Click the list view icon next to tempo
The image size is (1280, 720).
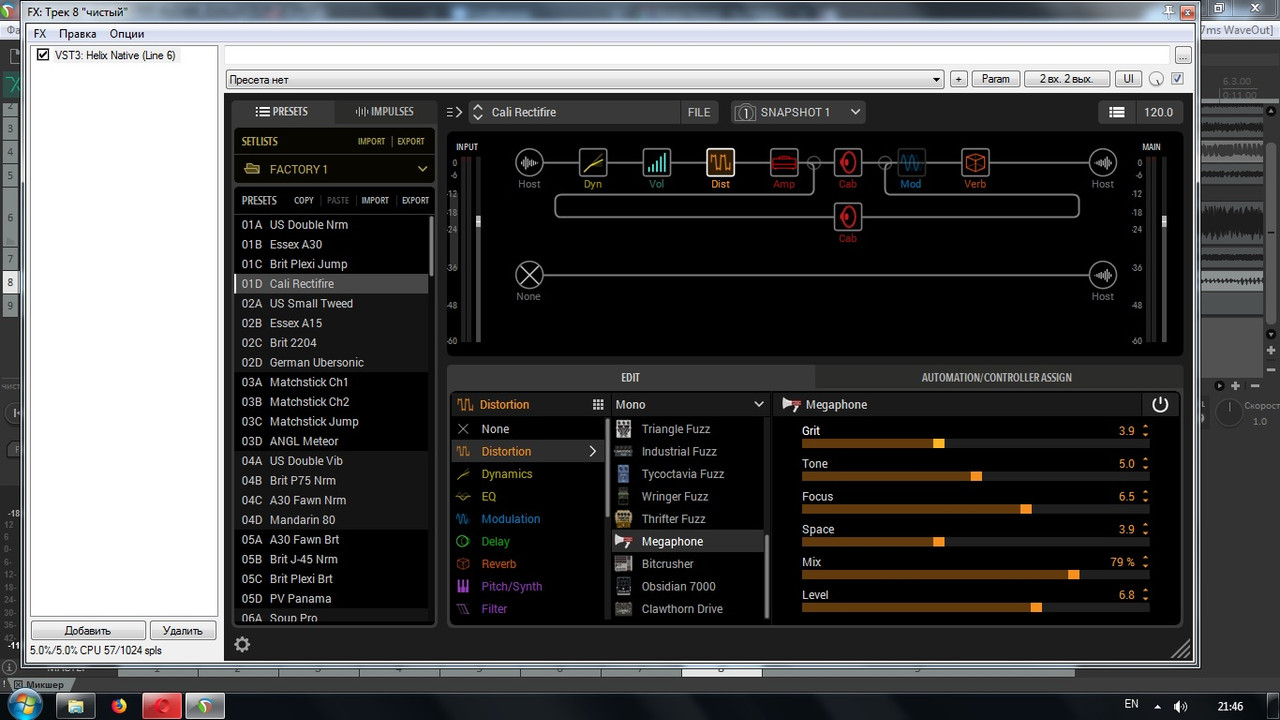(1117, 113)
